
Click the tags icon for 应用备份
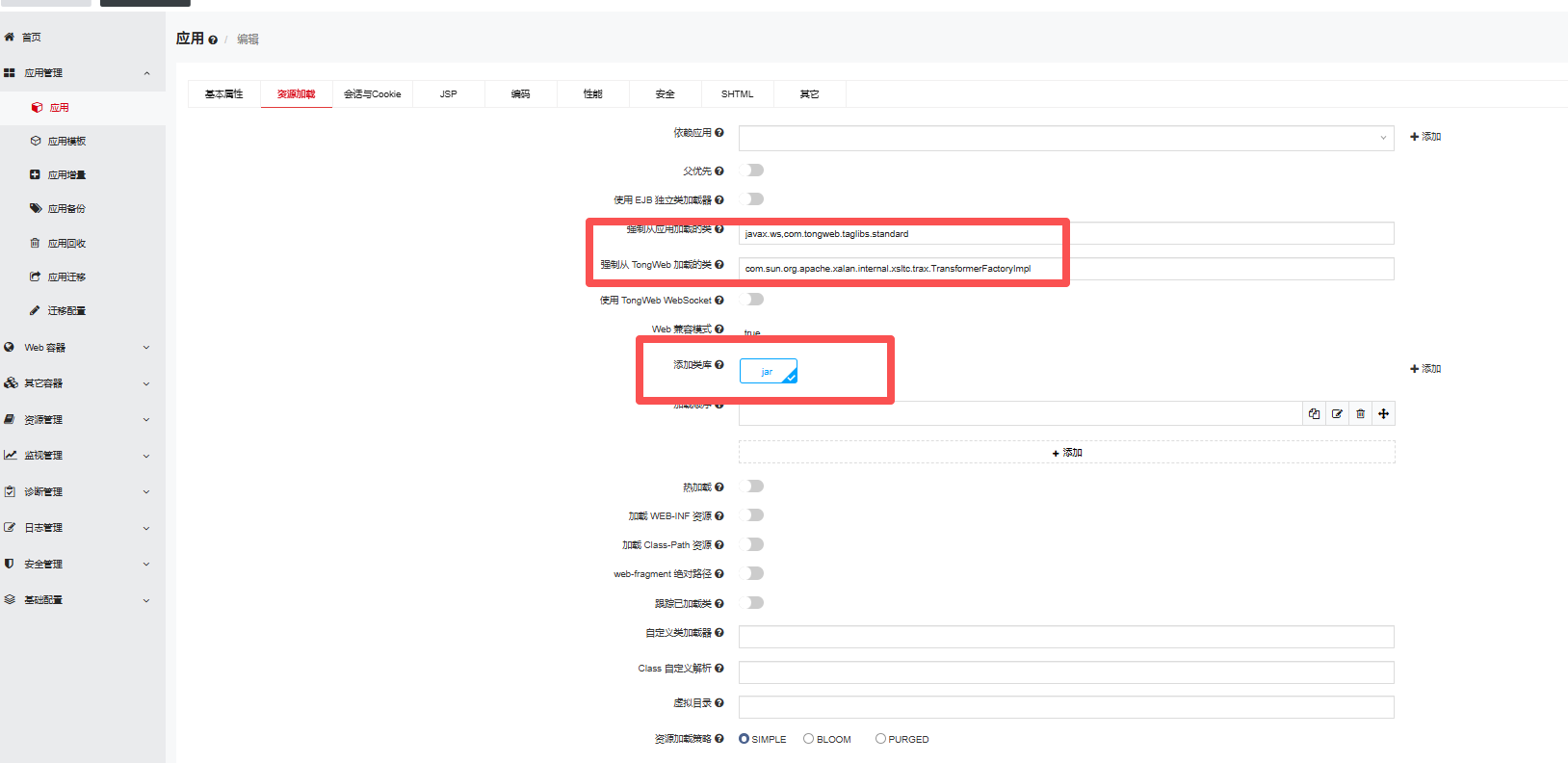coord(36,208)
